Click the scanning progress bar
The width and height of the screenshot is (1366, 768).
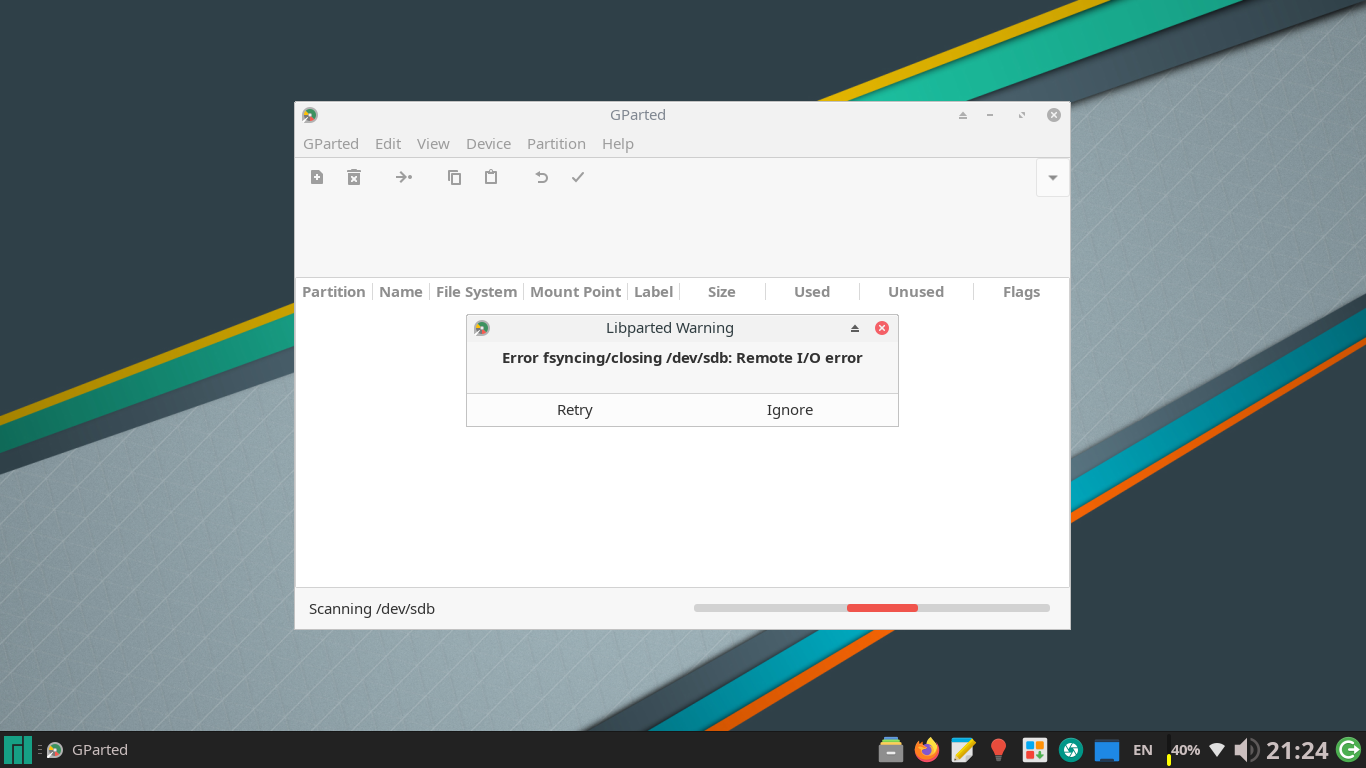[x=871, y=608]
